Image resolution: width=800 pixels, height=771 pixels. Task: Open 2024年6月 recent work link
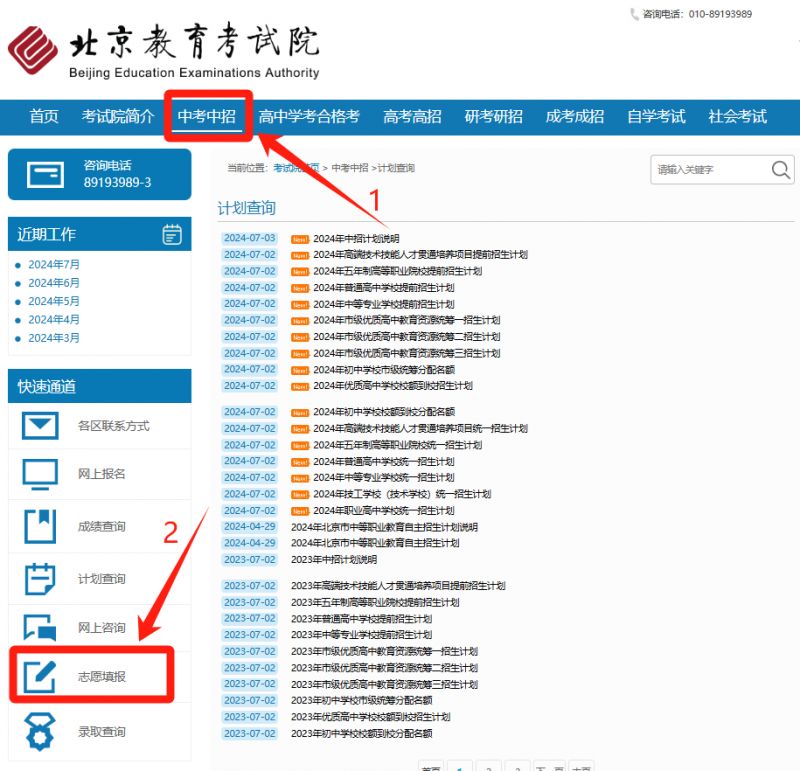[x=54, y=283]
